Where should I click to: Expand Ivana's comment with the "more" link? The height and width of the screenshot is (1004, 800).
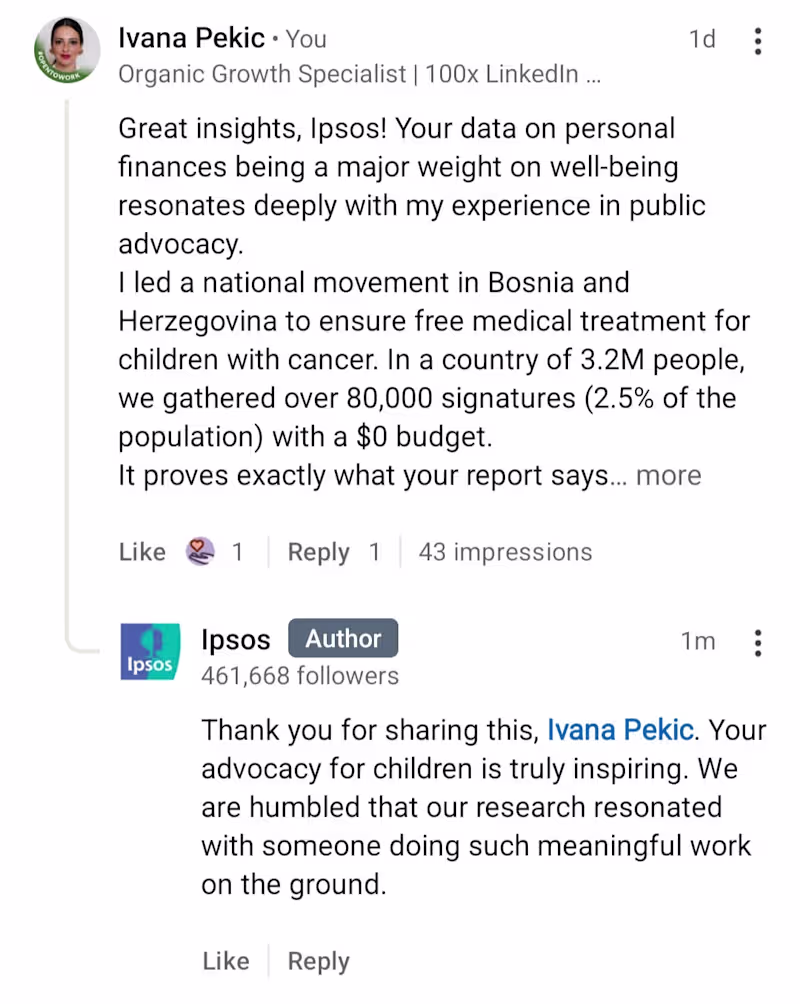point(668,476)
